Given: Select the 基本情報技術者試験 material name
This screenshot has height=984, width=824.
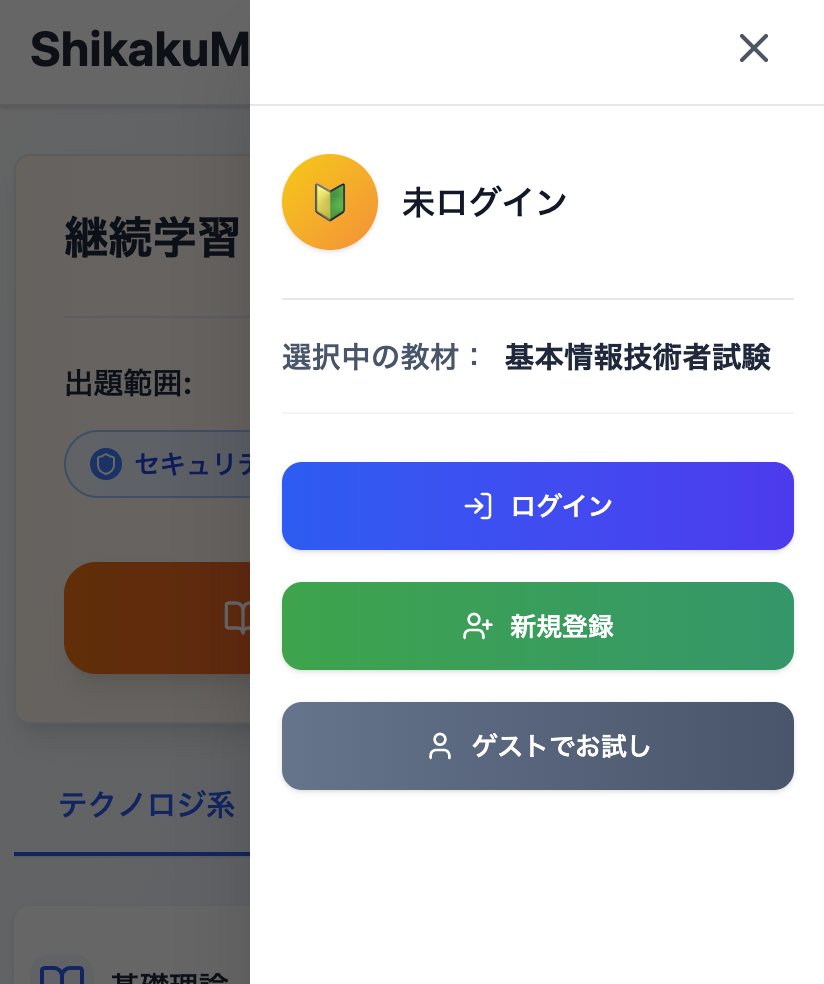Looking at the screenshot, I should 637,357.
